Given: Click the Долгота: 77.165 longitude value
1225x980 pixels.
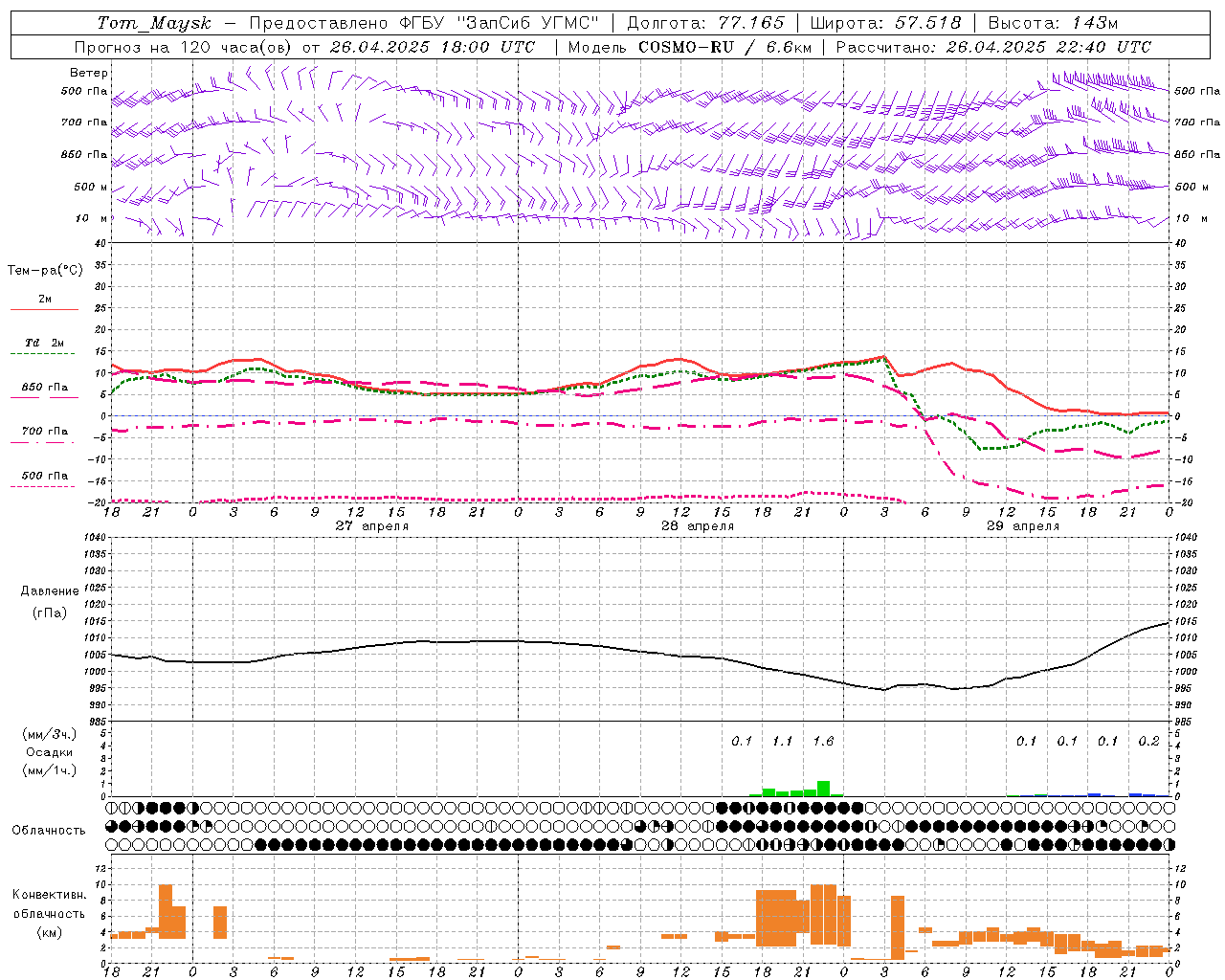Looking at the screenshot, I should [x=706, y=23].
